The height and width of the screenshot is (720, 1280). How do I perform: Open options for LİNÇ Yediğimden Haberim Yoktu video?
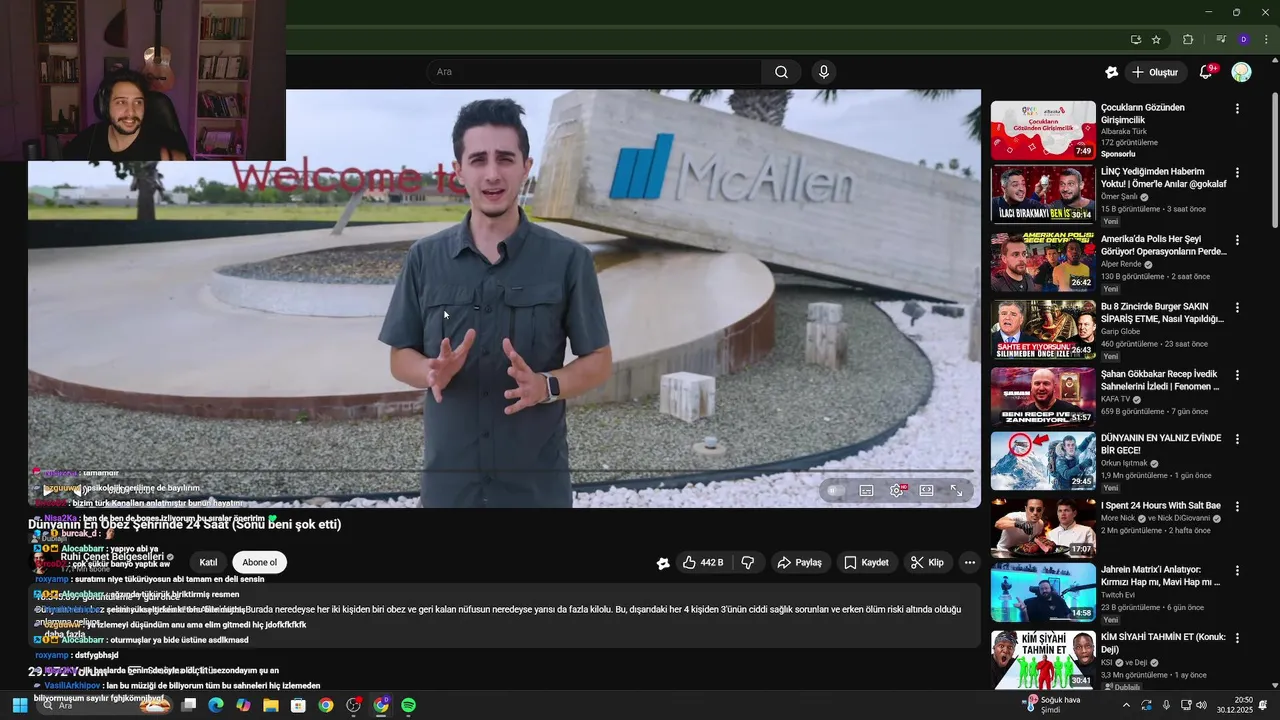[1237, 172]
